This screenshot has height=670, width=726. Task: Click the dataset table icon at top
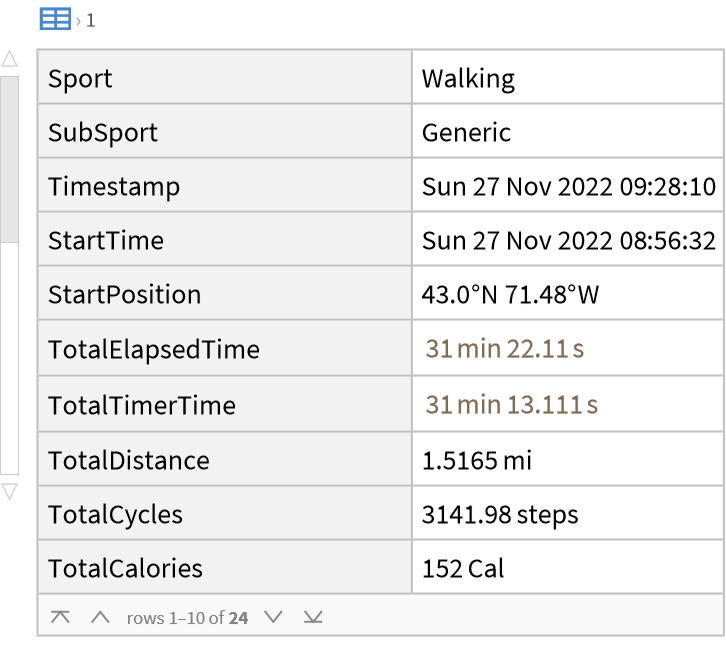click(x=55, y=18)
